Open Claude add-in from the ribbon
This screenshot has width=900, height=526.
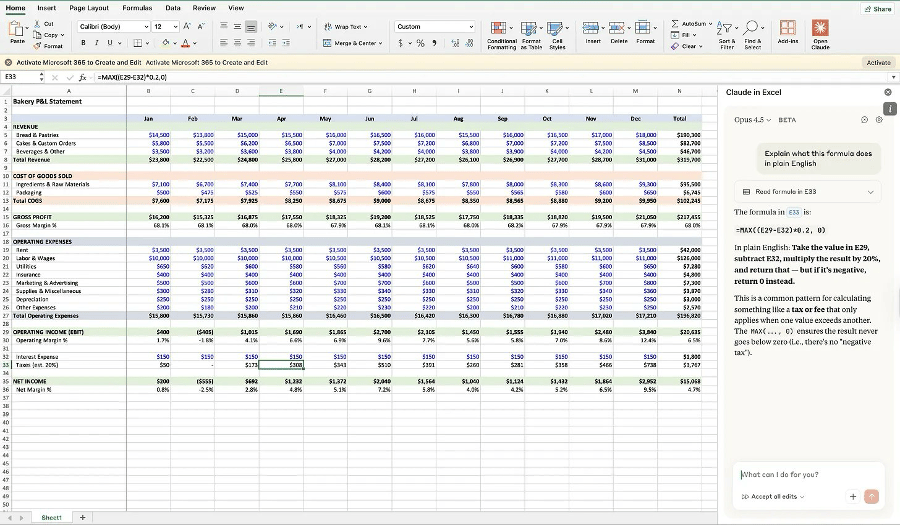click(x=820, y=33)
